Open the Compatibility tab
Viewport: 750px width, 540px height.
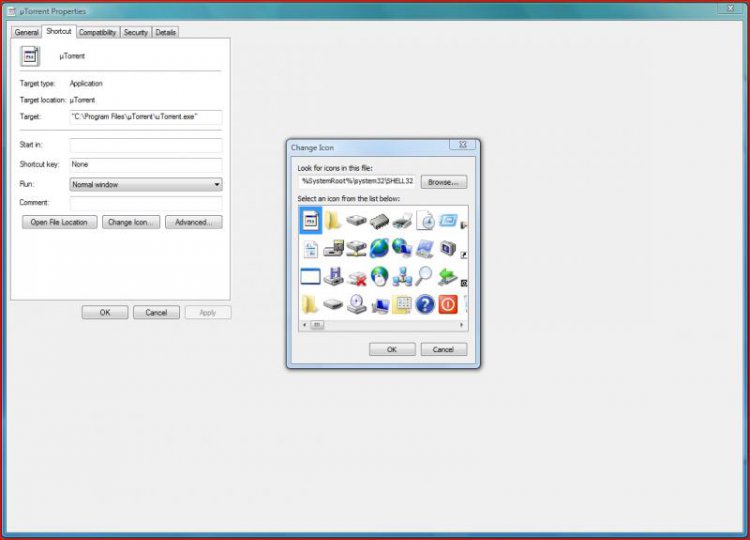(97, 32)
